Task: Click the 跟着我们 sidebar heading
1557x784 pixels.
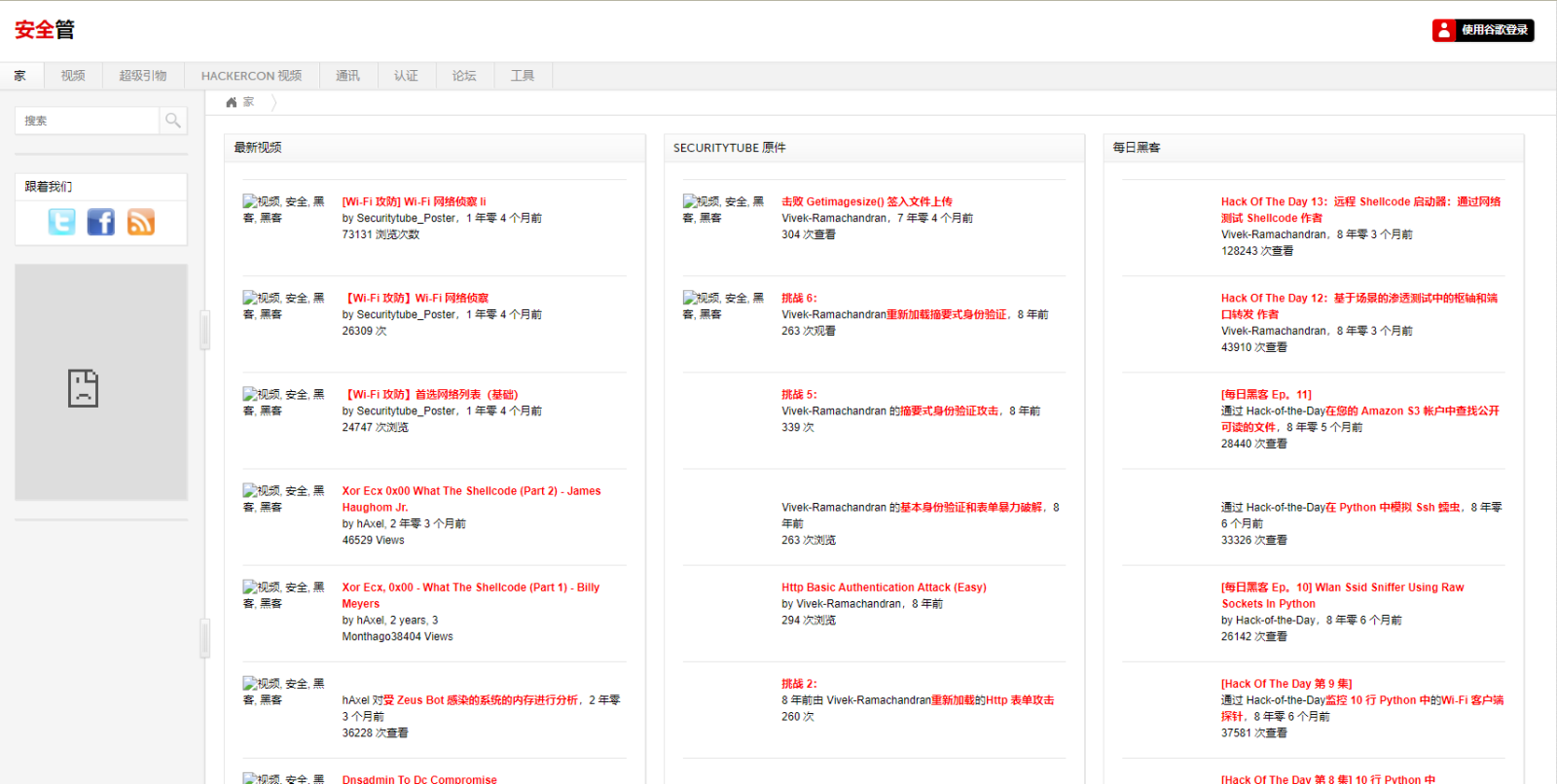Action: click(49, 187)
